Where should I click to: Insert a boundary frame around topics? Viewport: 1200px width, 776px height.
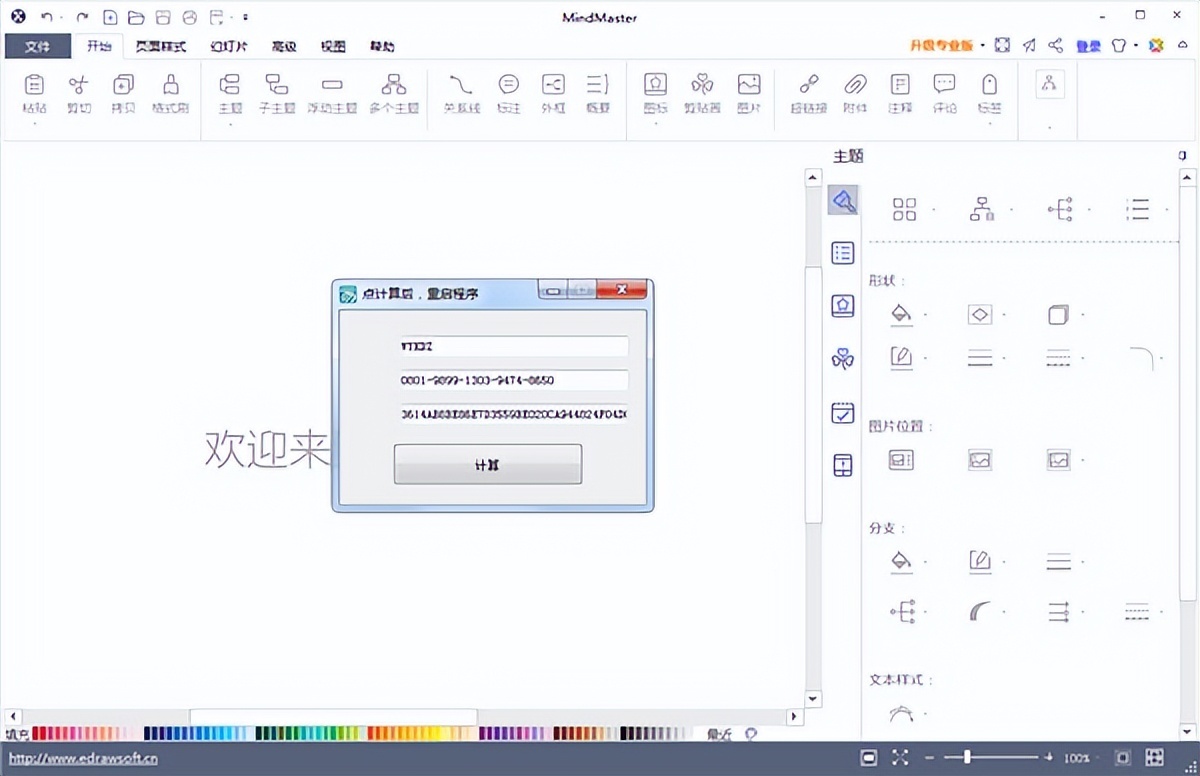(553, 93)
